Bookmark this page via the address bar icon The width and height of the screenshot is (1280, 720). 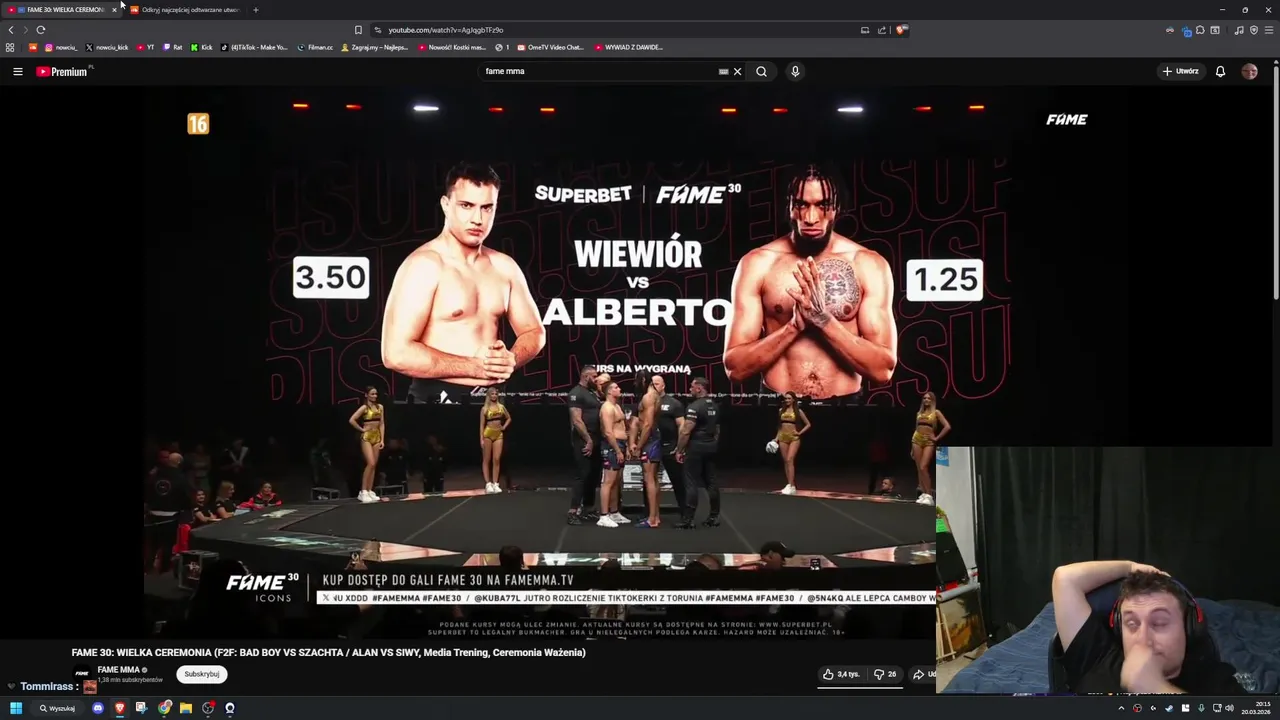coord(358,30)
